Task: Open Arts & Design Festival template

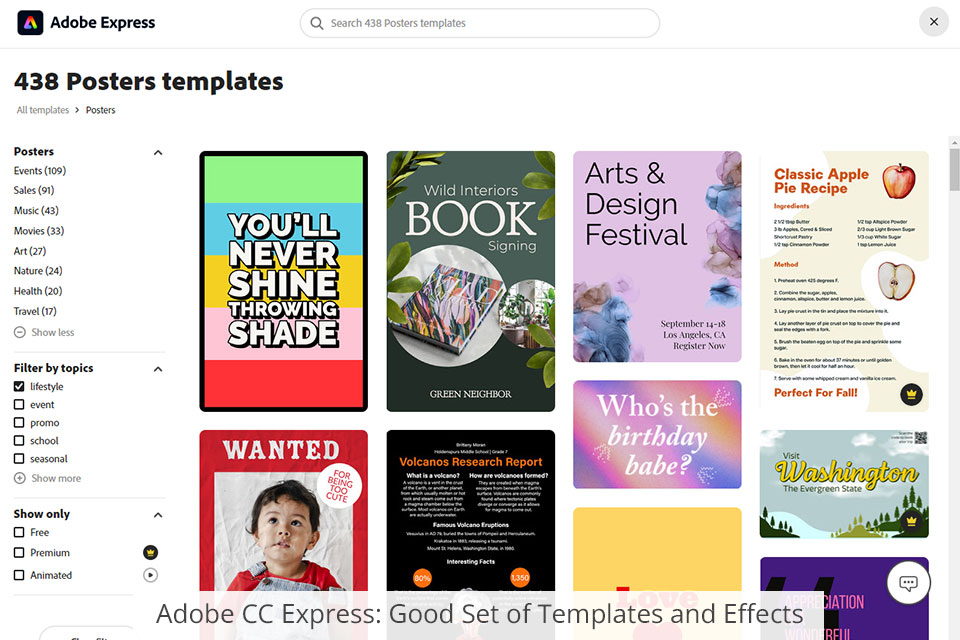Action: tap(658, 257)
